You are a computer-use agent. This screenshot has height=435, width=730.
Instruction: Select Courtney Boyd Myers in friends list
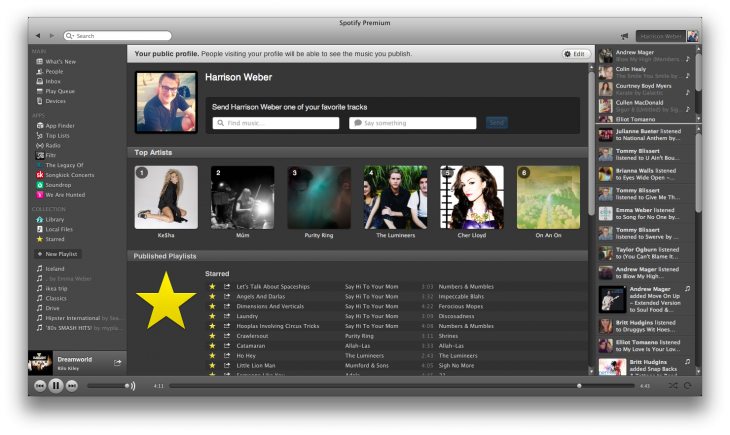pos(643,89)
